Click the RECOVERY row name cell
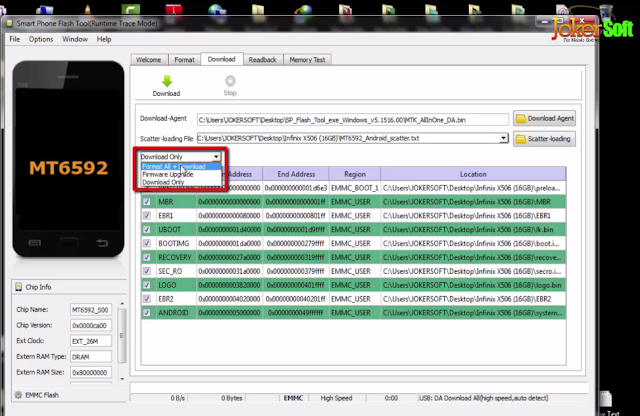Screen dimensions: 640x416 [175, 257]
